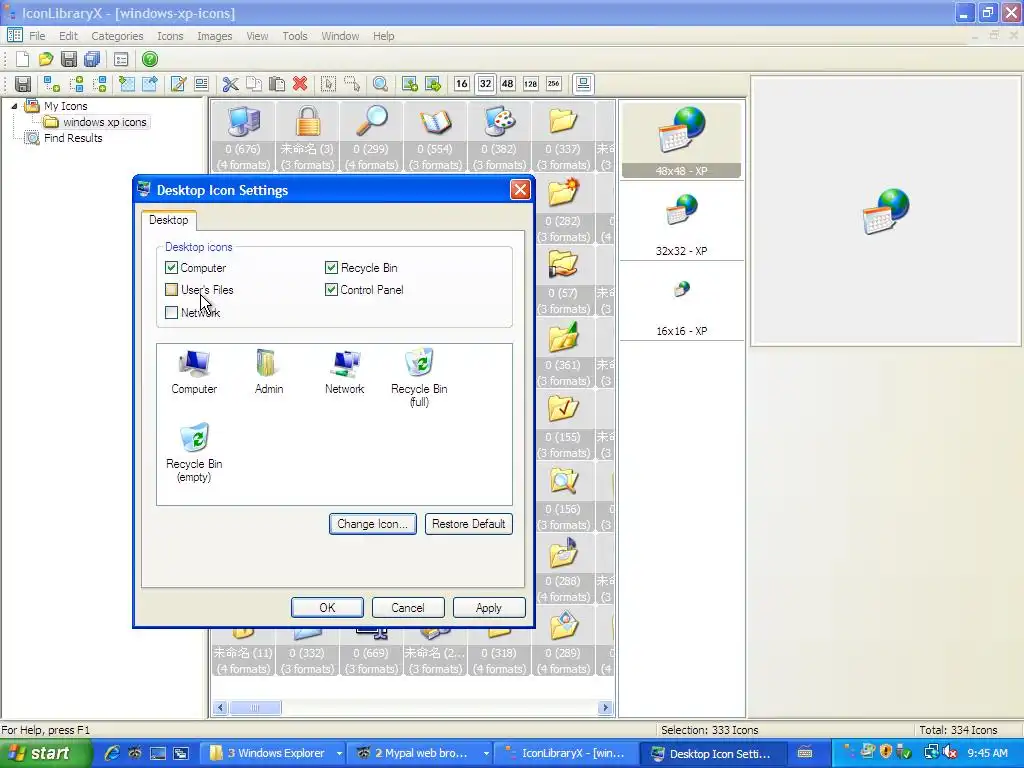Click the New library blank page icon
The height and width of the screenshot is (768, 1024).
(22, 59)
